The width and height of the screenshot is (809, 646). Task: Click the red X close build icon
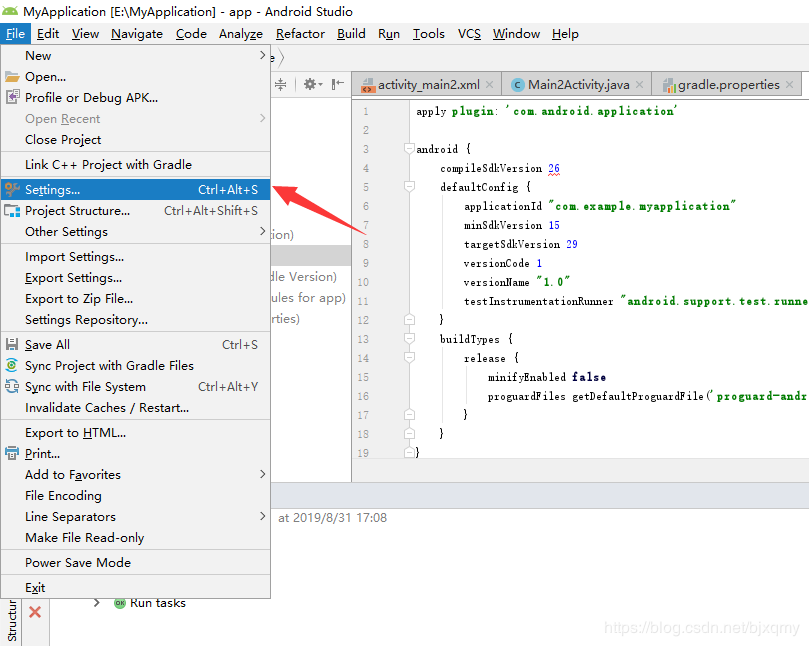[x=35, y=612]
